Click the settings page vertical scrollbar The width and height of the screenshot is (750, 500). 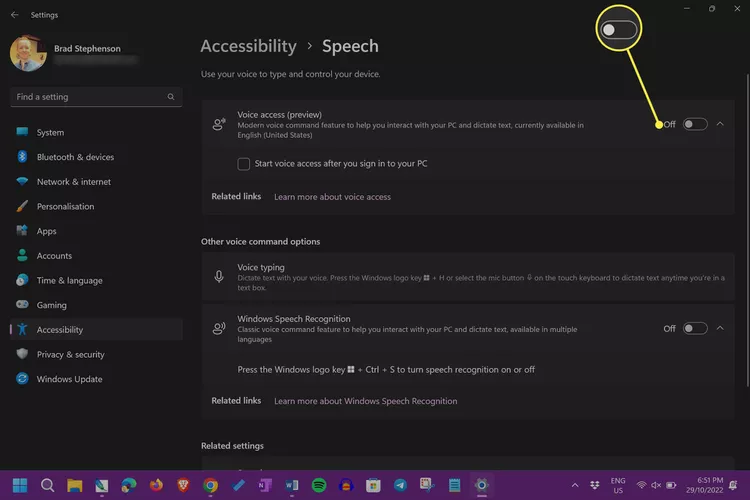[747, 230]
